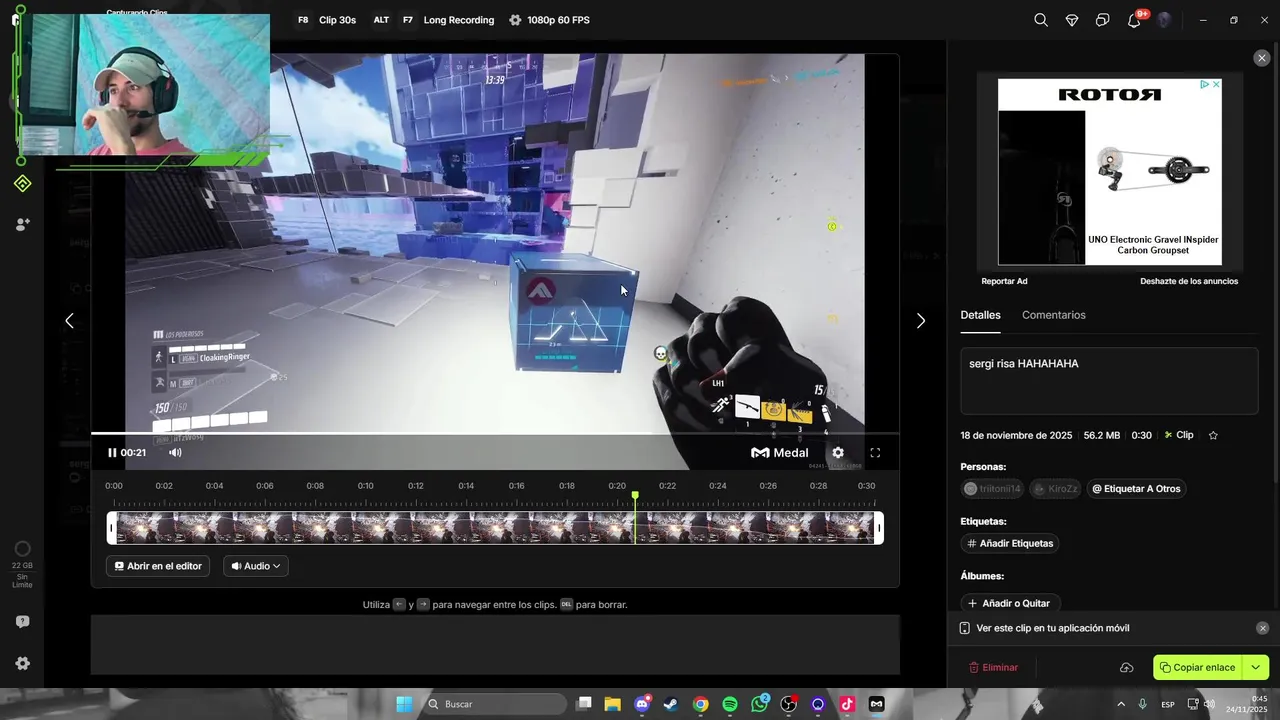The height and width of the screenshot is (720, 1280).
Task: Upload clip to cloud icon
Action: [x=1126, y=667]
